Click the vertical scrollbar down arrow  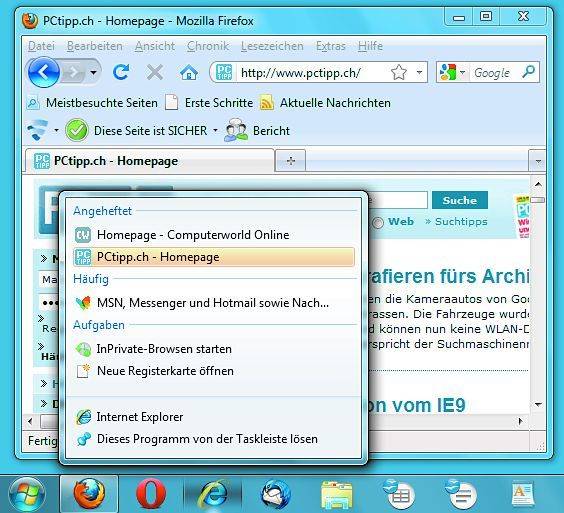pos(538,404)
